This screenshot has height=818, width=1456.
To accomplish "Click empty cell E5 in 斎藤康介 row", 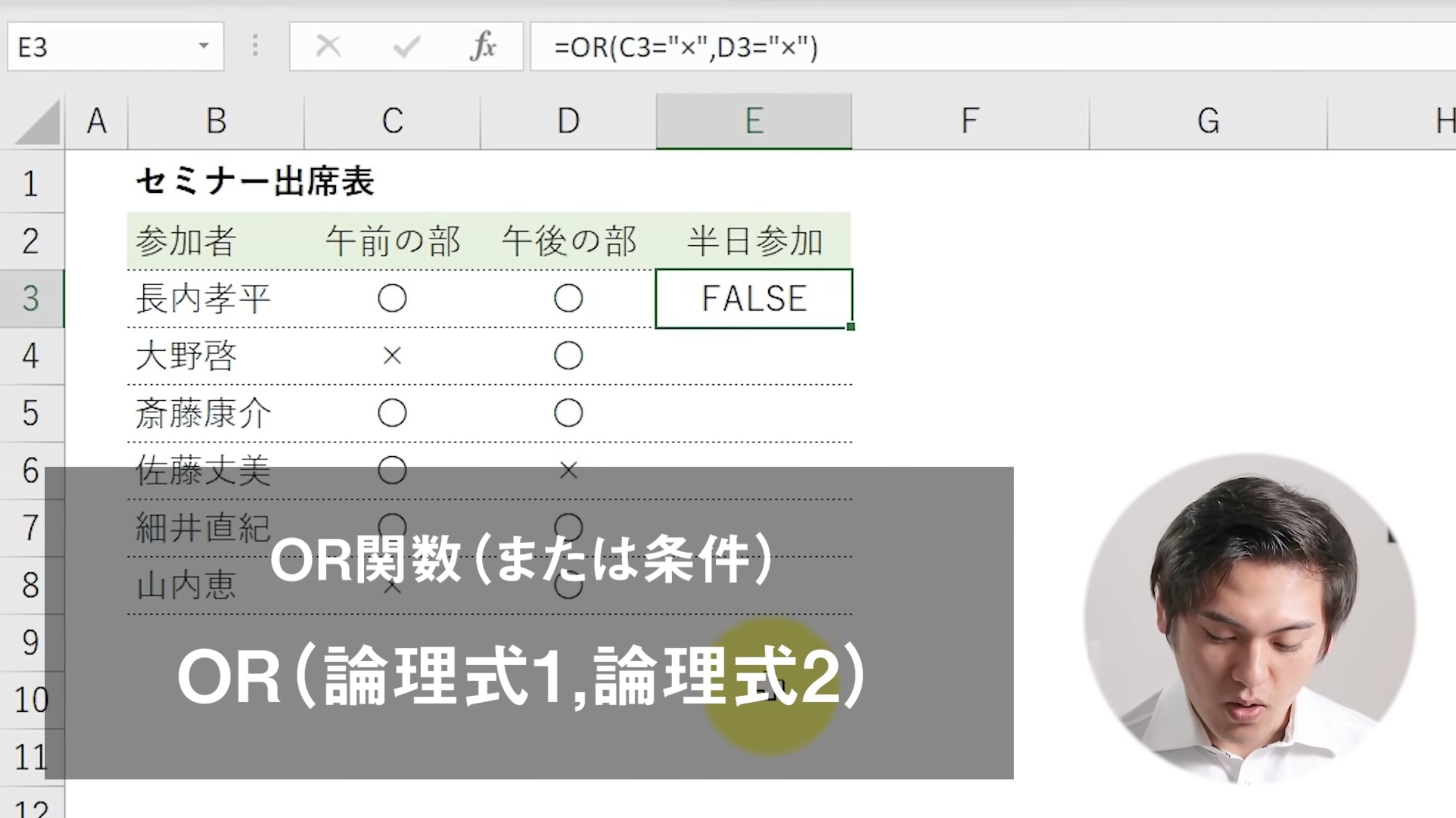I will [x=754, y=413].
